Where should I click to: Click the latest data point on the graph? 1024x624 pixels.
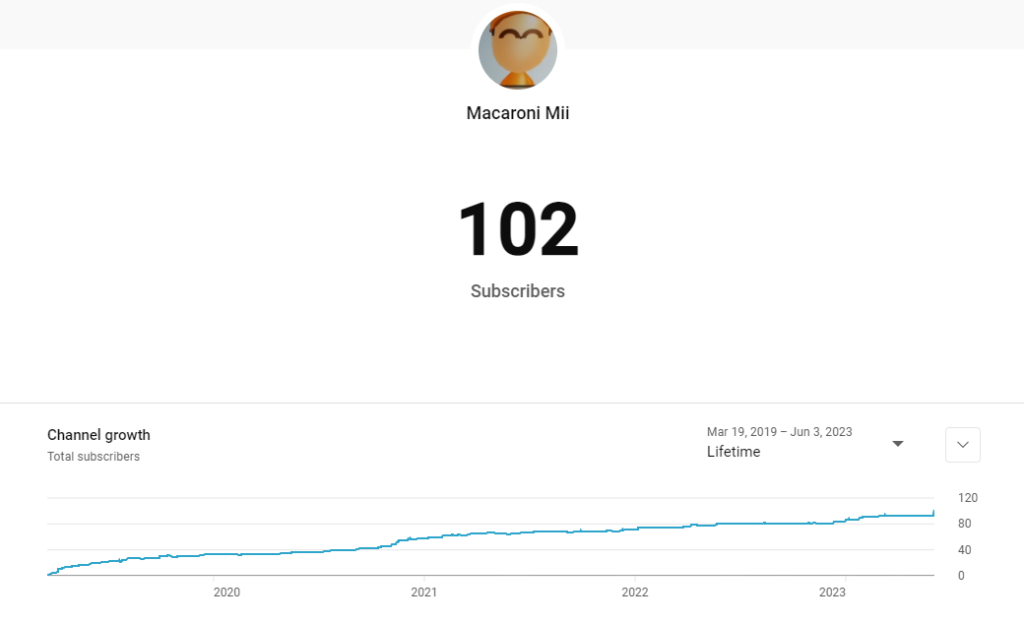(930, 512)
